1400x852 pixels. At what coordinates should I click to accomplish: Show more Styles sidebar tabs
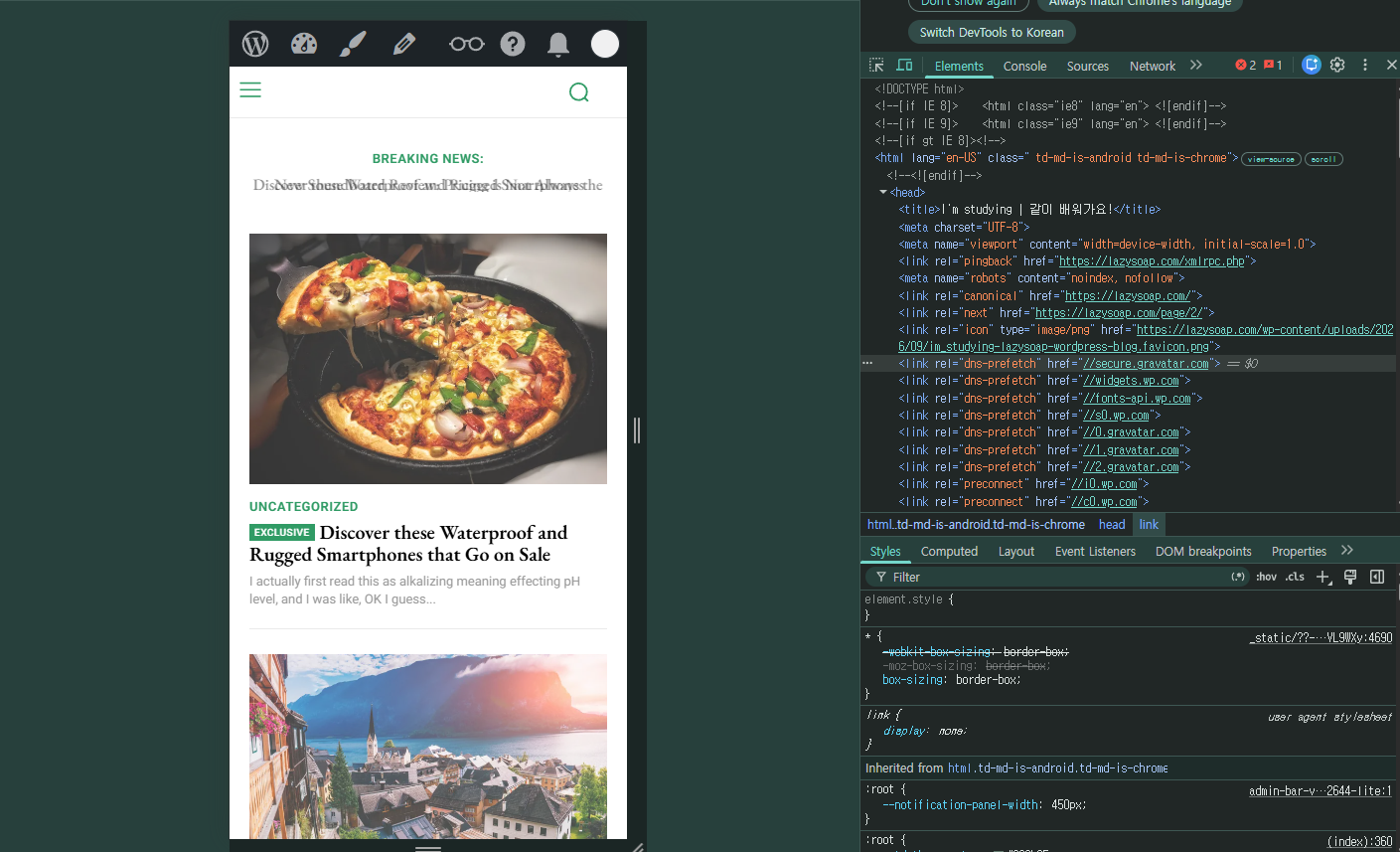click(1347, 550)
